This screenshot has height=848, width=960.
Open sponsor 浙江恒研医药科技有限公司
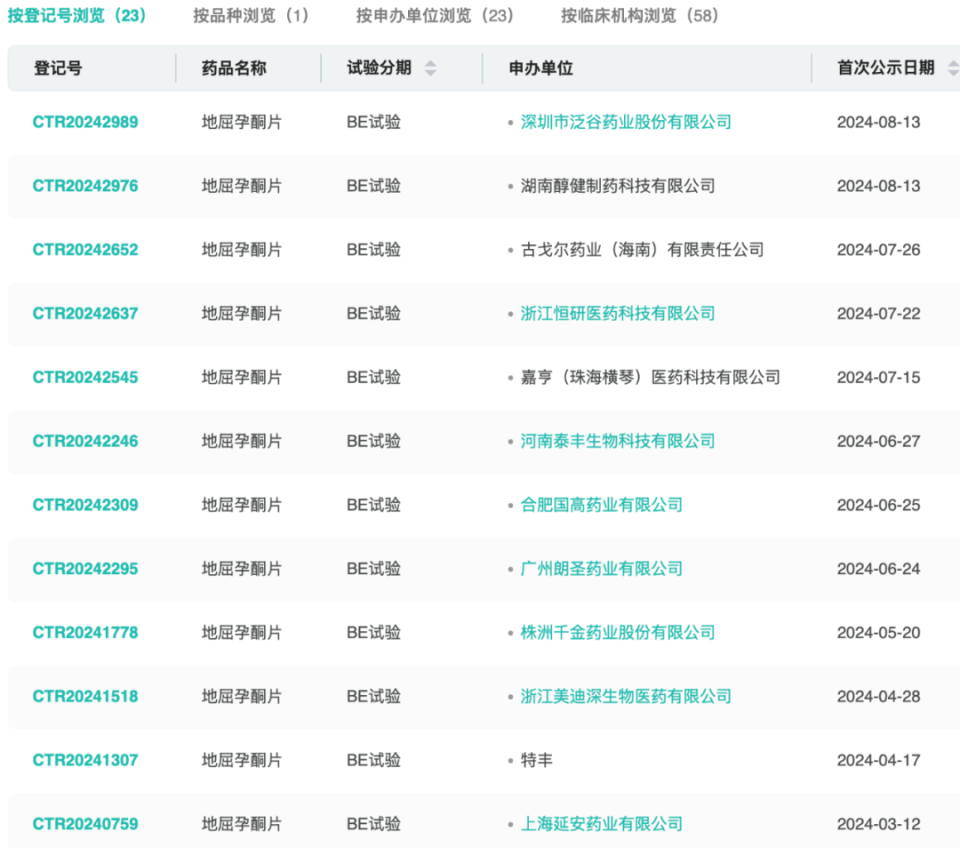click(618, 313)
